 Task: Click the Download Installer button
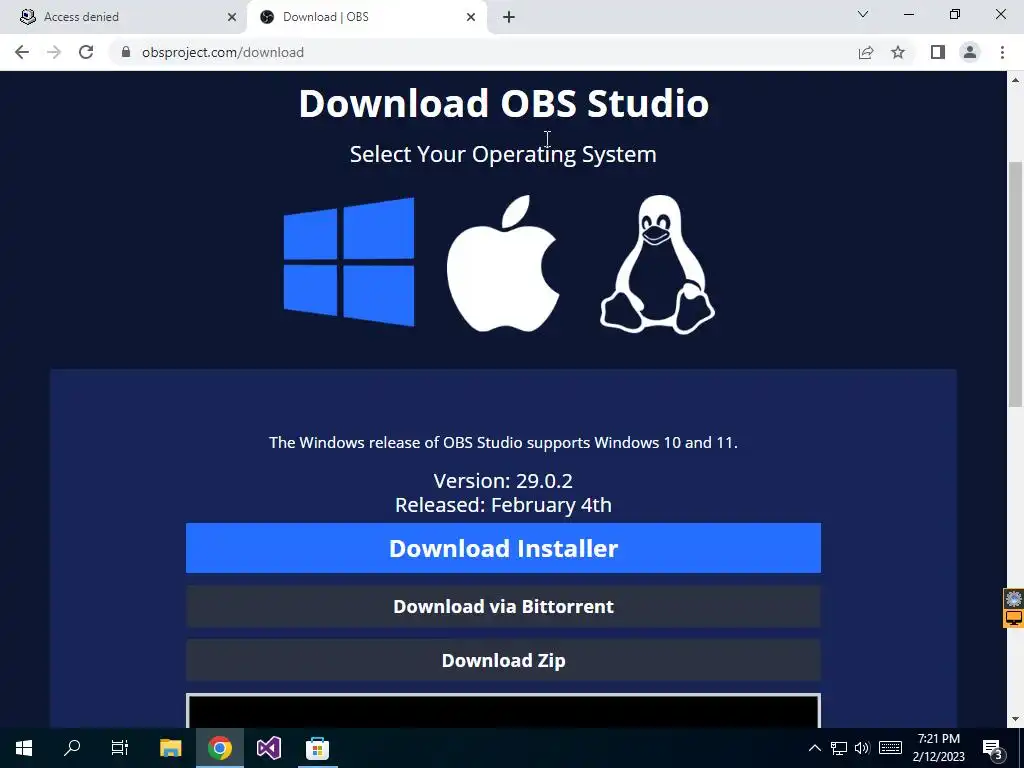tap(503, 548)
